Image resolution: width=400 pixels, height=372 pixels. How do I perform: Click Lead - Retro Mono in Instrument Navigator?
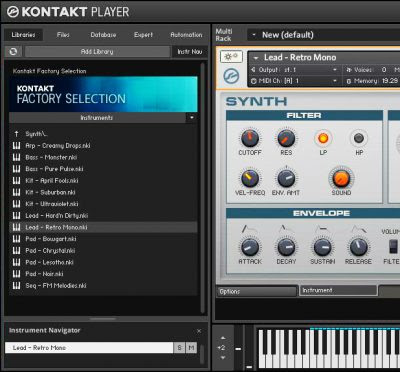tap(89, 348)
